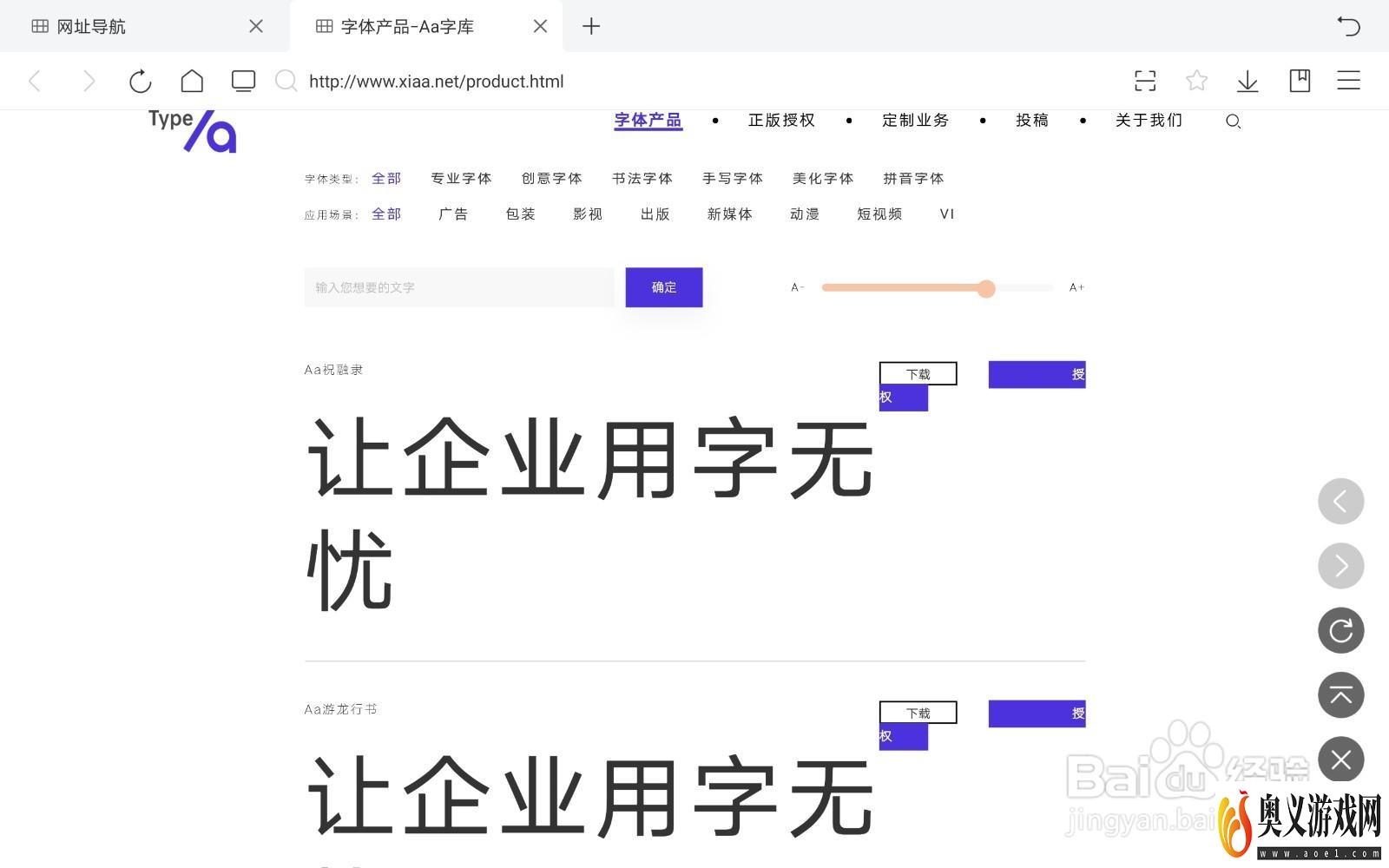Screen dimensions: 1389x868
Task: Open the browser home page icon
Action: (192, 81)
